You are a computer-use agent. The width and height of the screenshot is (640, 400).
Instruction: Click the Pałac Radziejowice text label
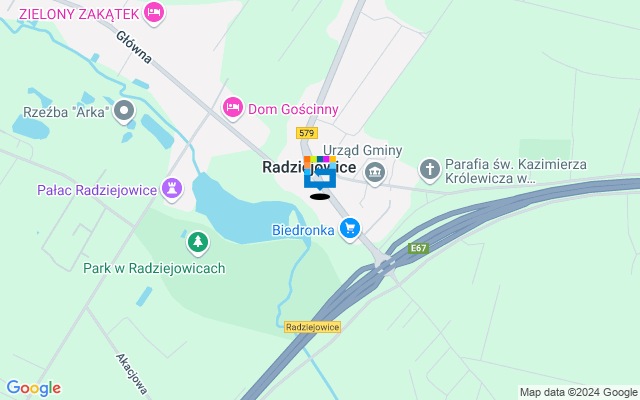click(97, 190)
